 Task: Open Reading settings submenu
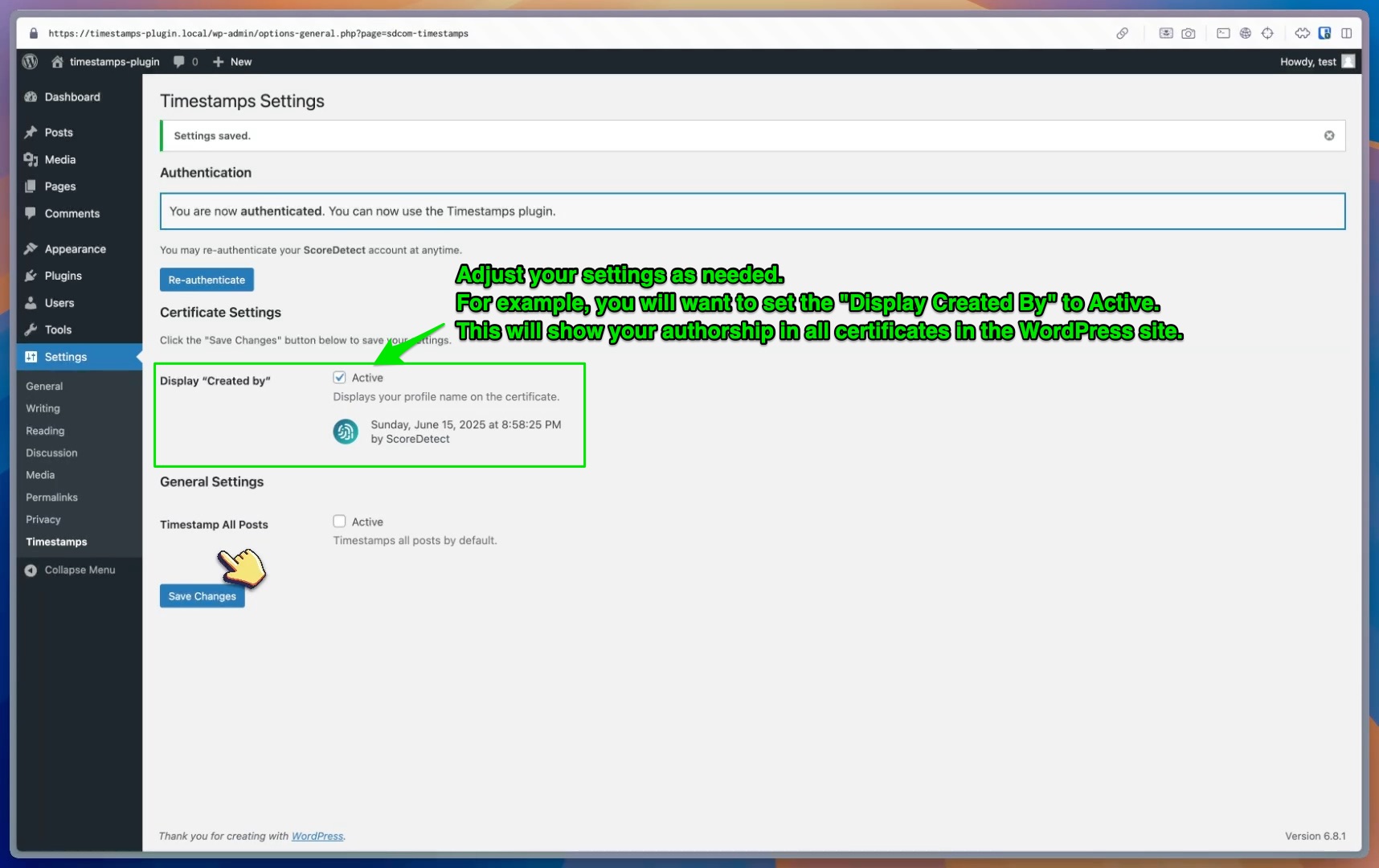[x=45, y=431]
